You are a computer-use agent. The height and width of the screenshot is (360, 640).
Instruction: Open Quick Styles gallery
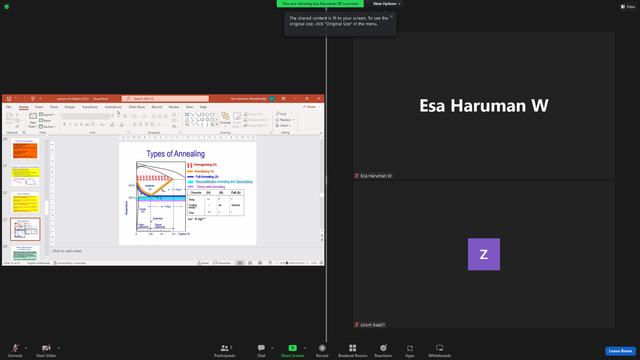coord(237,121)
